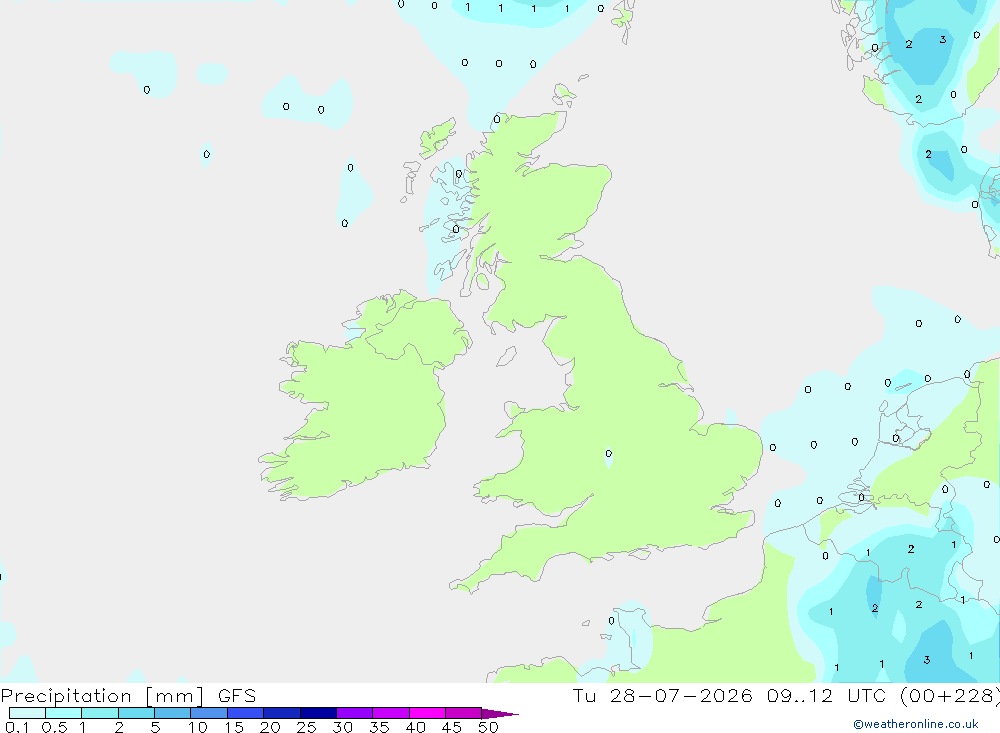Click the 'Precipitation [mm]' title text
This screenshot has width=1000, height=733.
point(103,695)
